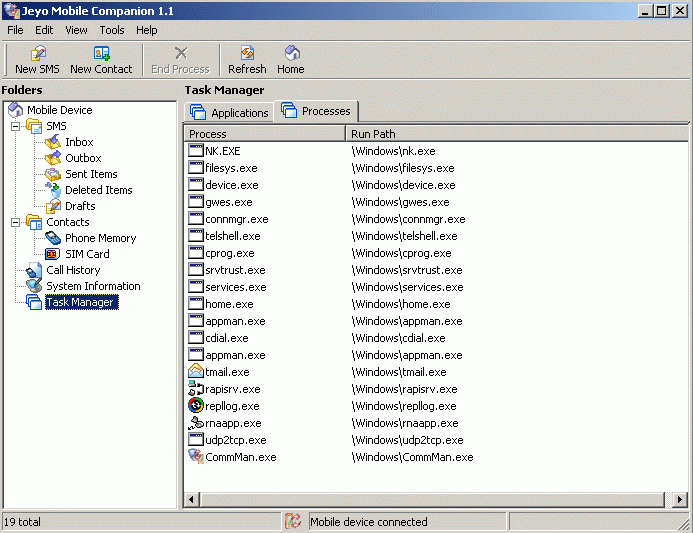693x533 pixels.
Task: Click the Contacts folder icon in tree
Action: 34,222
